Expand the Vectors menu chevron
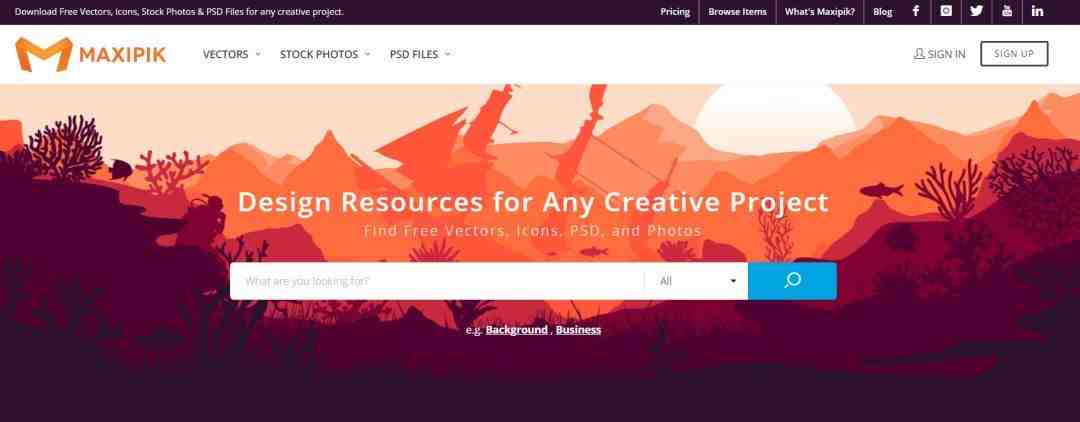 (258, 54)
